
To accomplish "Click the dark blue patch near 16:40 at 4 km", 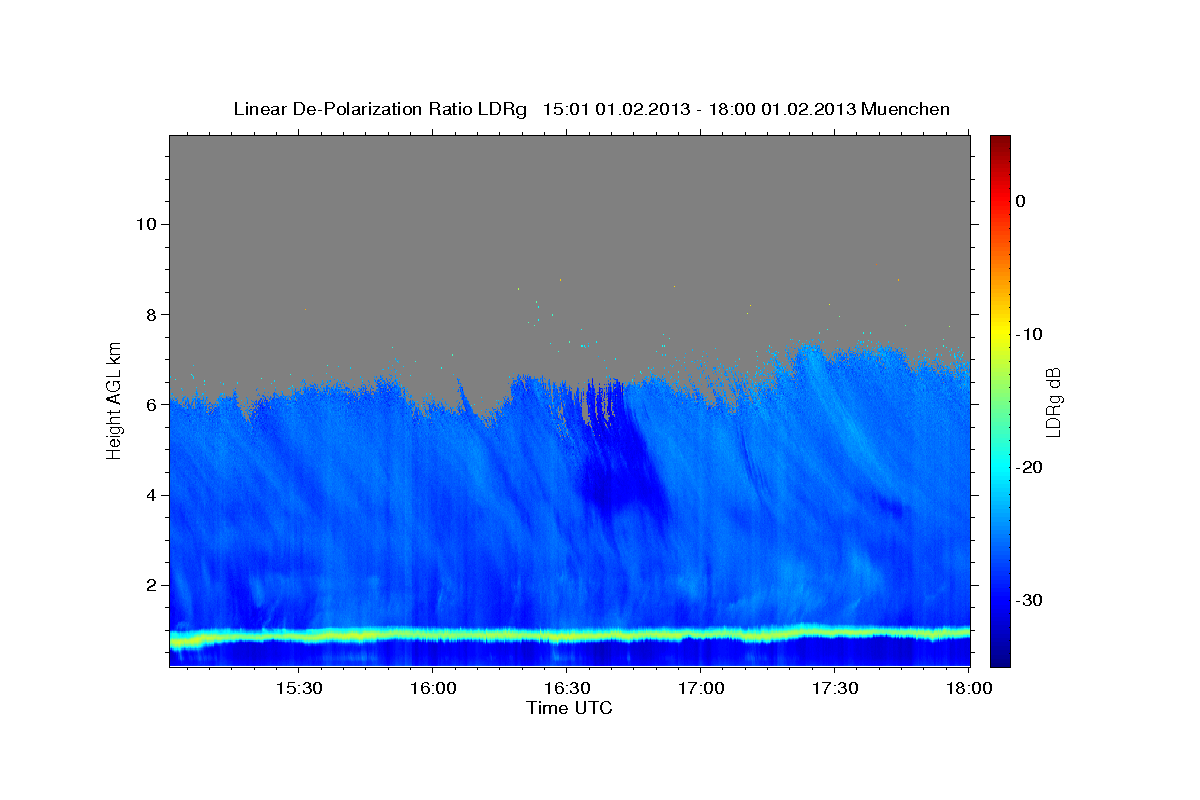I will (620, 485).
